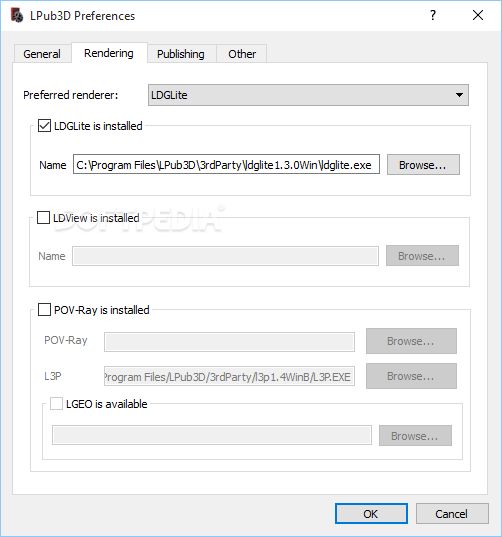The image size is (502, 537).
Task: Cancel the preferences dialog
Action: 452,513
